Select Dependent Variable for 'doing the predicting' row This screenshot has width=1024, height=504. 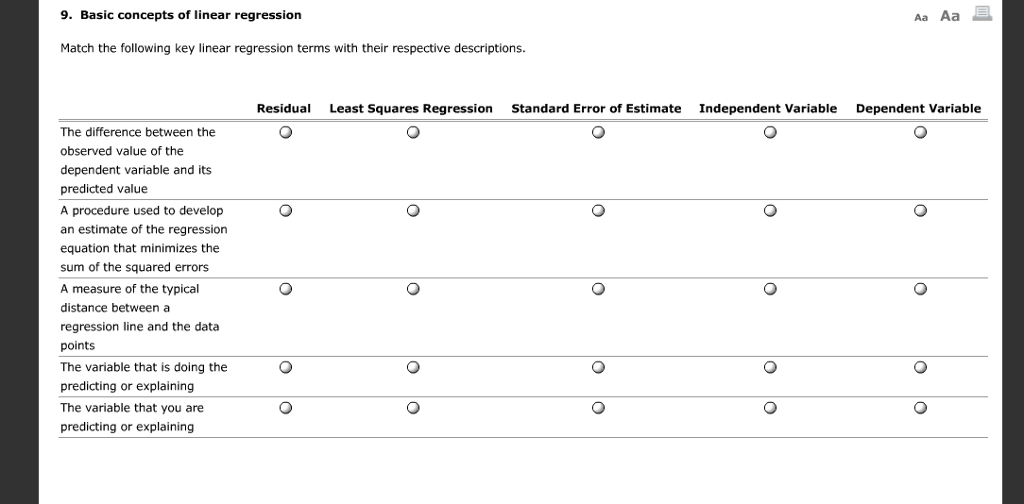point(920,368)
